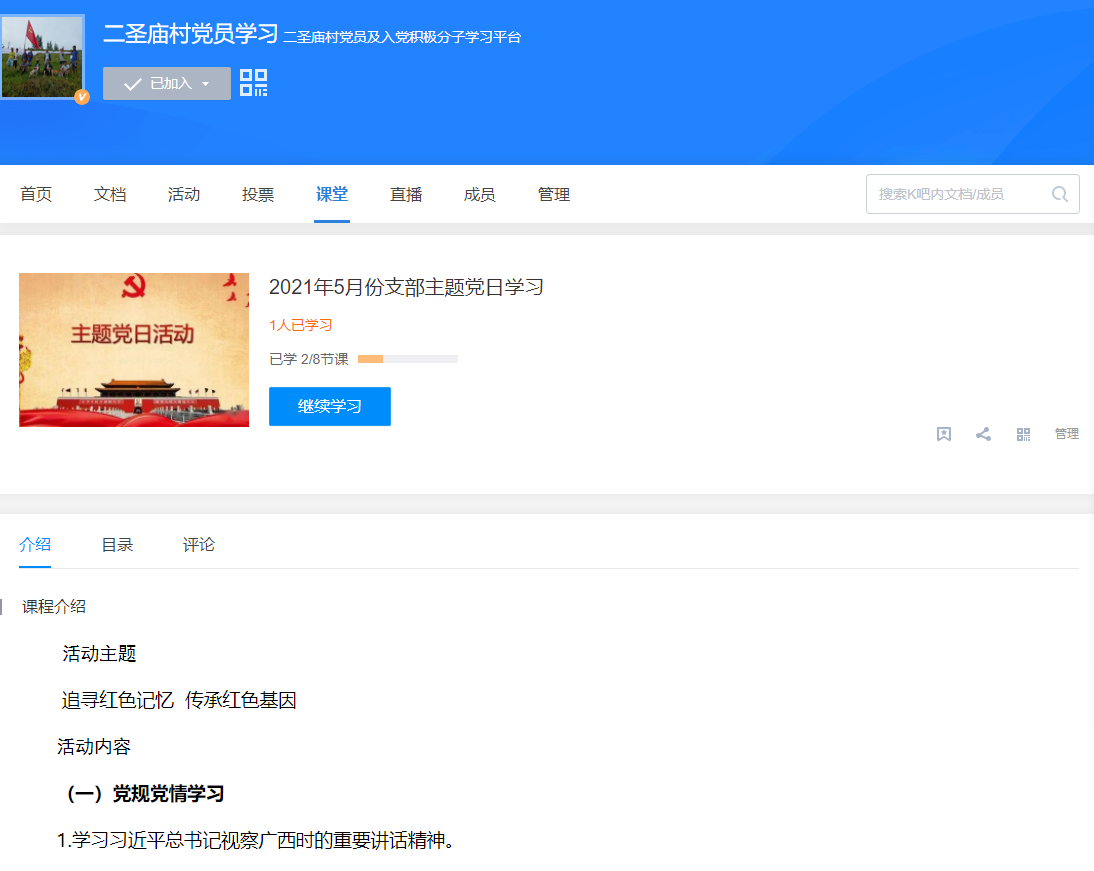Click the 已加入 joined button
The height and width of the screenshot is (871, 1094).
pyautogui.click(x=167, y=84)
